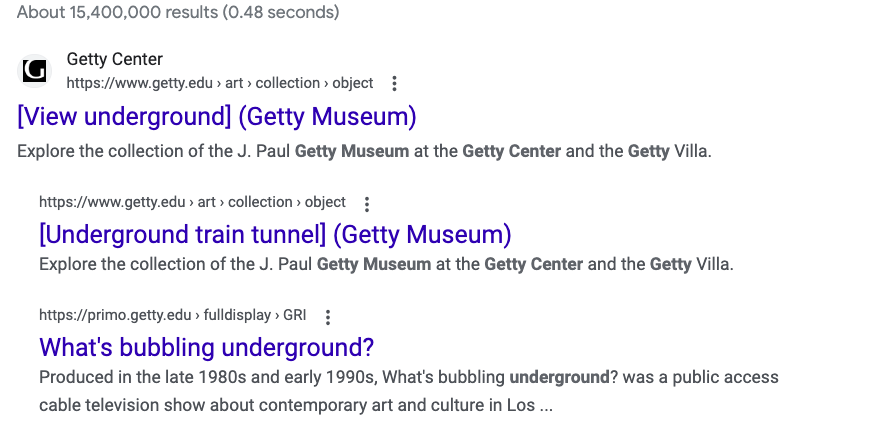Viewport: 877px width, 448px height.
Task: Click bold underground word in last snippet
Action: [x=559, y=377]
